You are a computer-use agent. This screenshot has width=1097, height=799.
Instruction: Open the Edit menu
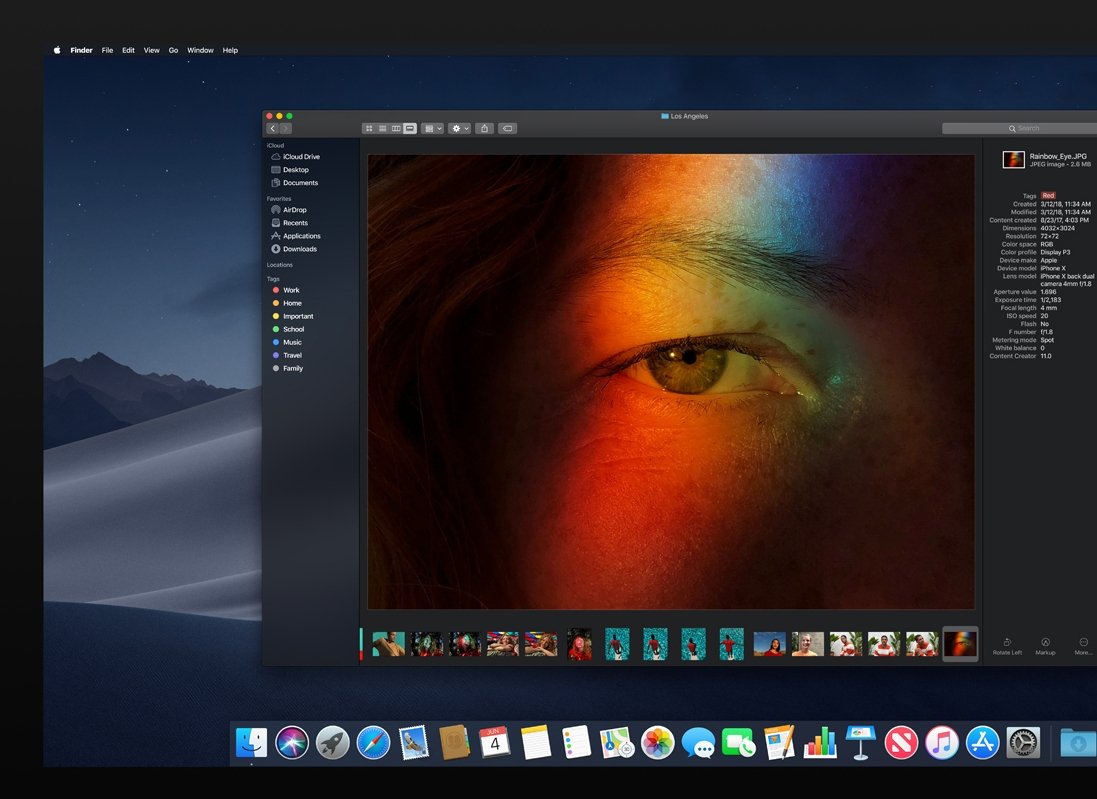(x=128, y=50)
